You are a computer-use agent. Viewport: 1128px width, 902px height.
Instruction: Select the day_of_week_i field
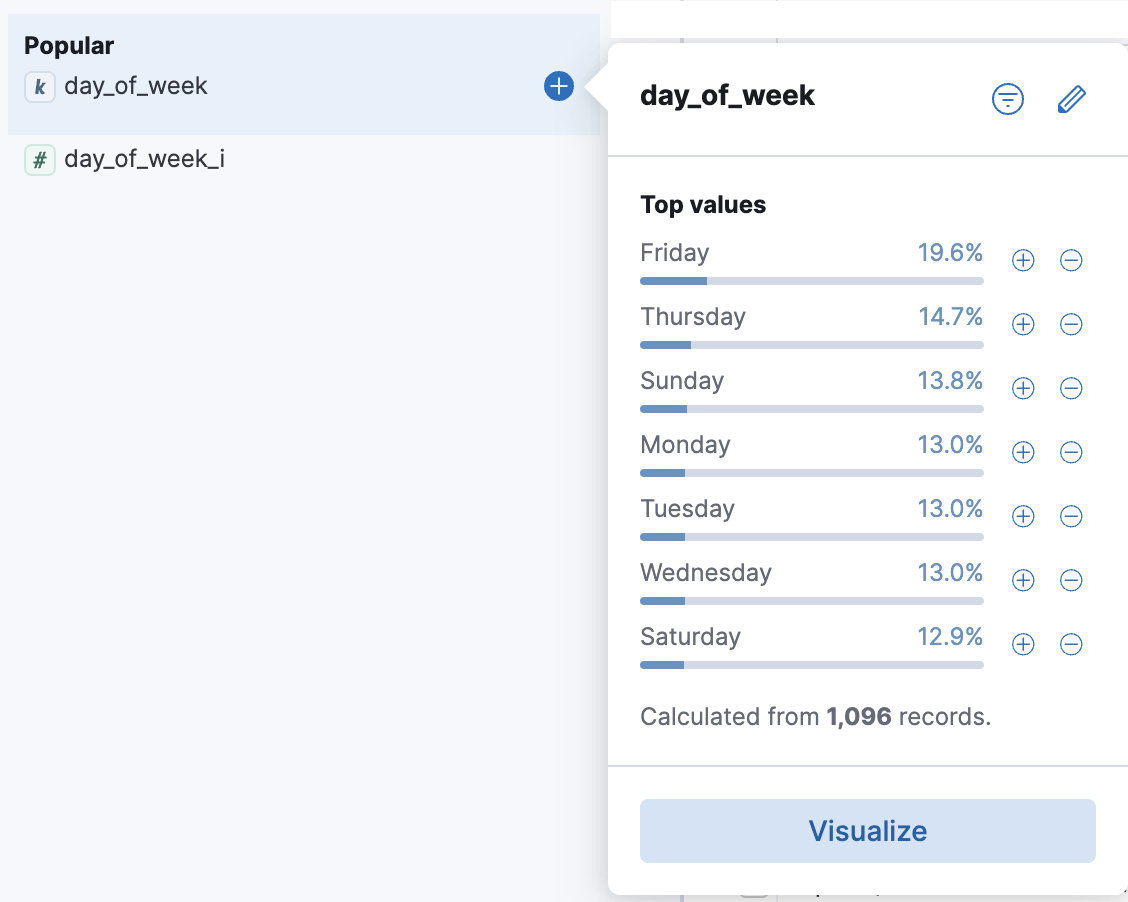click(146, 159)
